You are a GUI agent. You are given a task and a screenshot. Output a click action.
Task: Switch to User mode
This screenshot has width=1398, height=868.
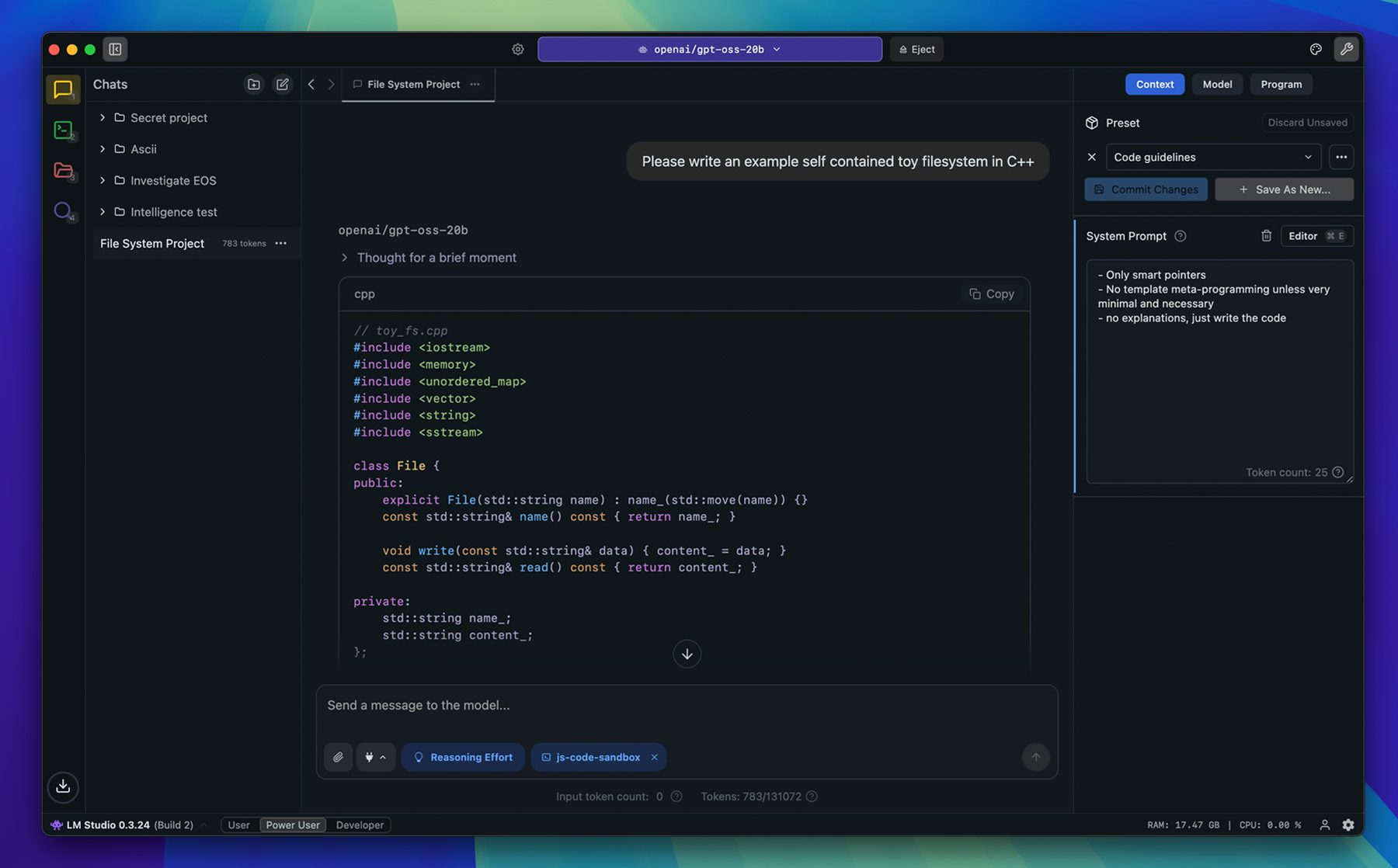coord(238,825)
